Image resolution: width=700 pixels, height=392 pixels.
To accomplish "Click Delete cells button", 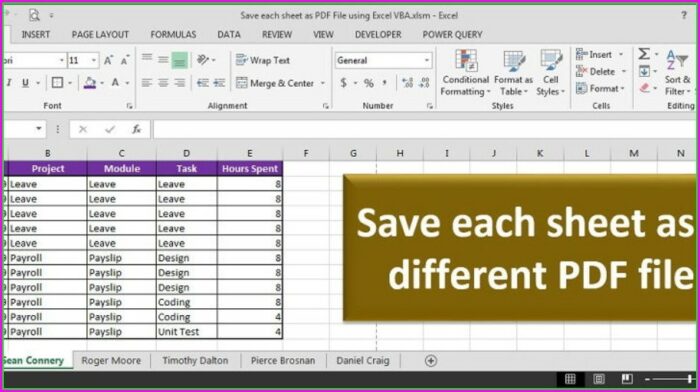I will [596, 71].
